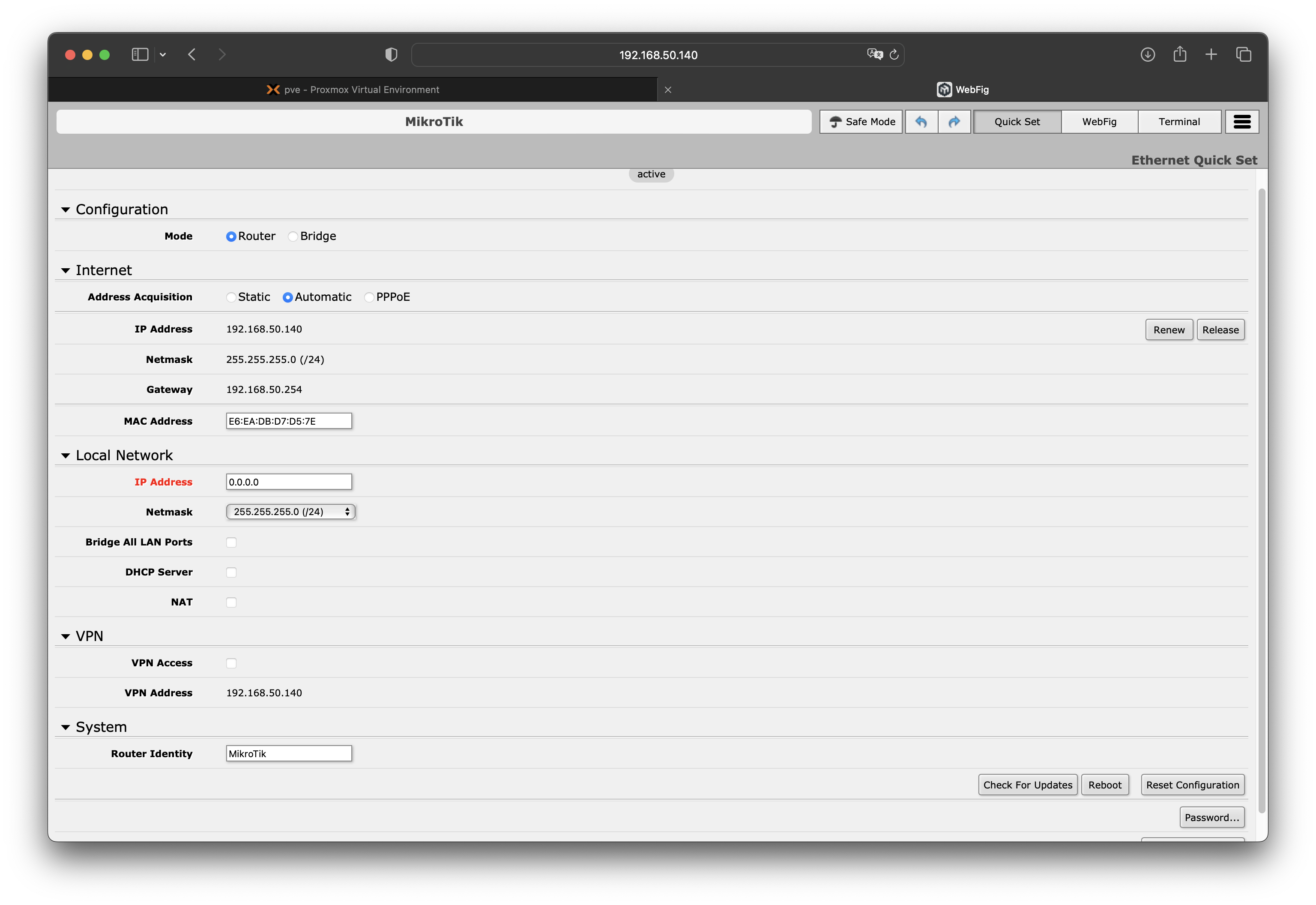Switch to the Terminal tab

1179,122
